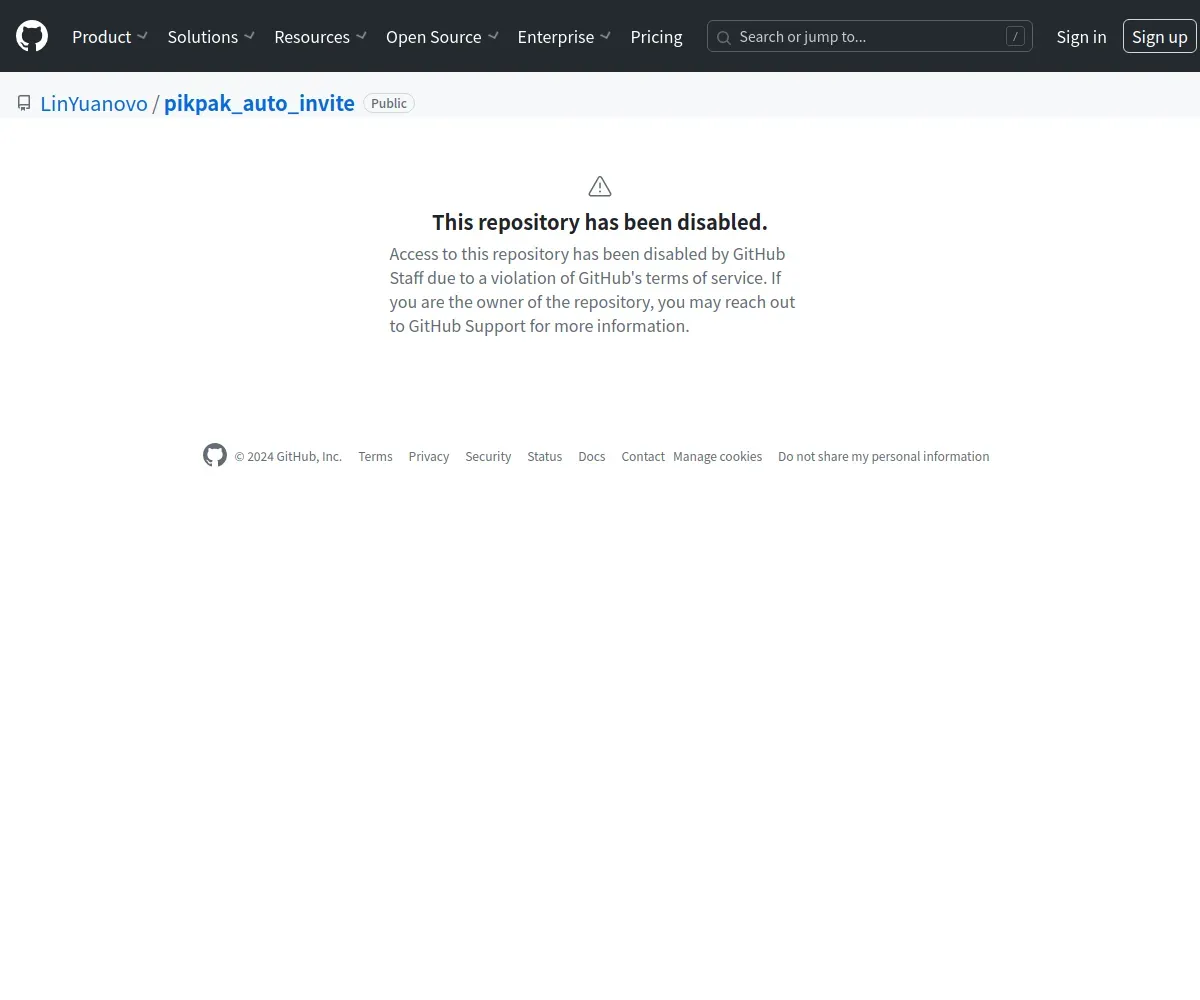Image resolution: width=1200 pixels, height=1000 pixels.
Task: Click the warning triangle icon
Action: (600, 186)
